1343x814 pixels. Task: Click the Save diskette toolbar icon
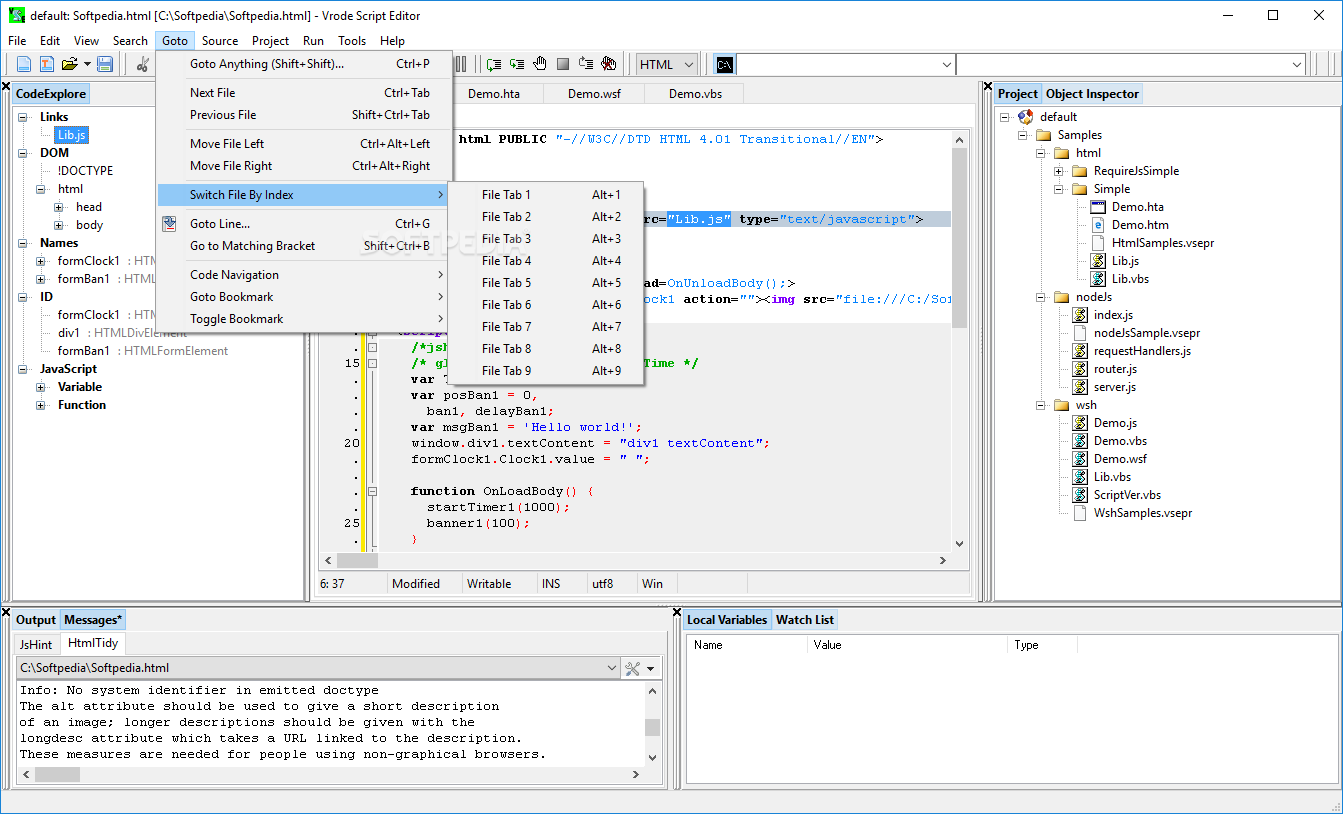105,64
